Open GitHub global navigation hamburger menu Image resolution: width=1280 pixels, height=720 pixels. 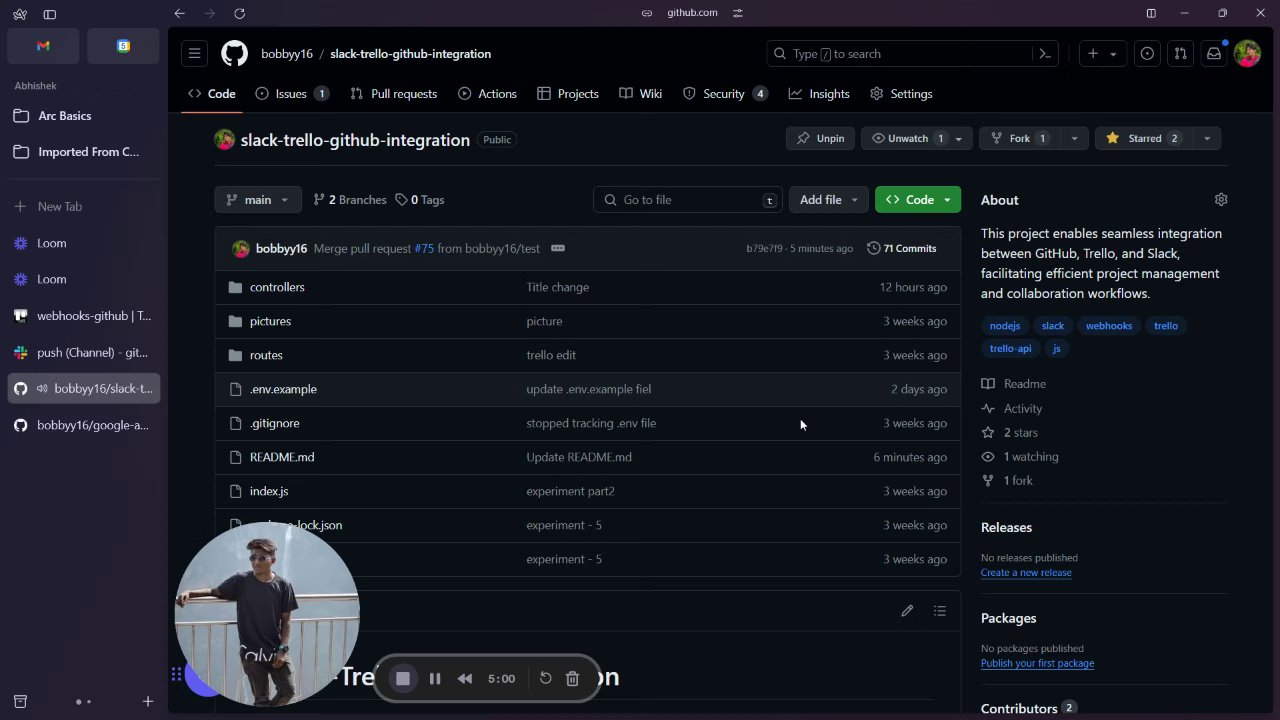195,54
